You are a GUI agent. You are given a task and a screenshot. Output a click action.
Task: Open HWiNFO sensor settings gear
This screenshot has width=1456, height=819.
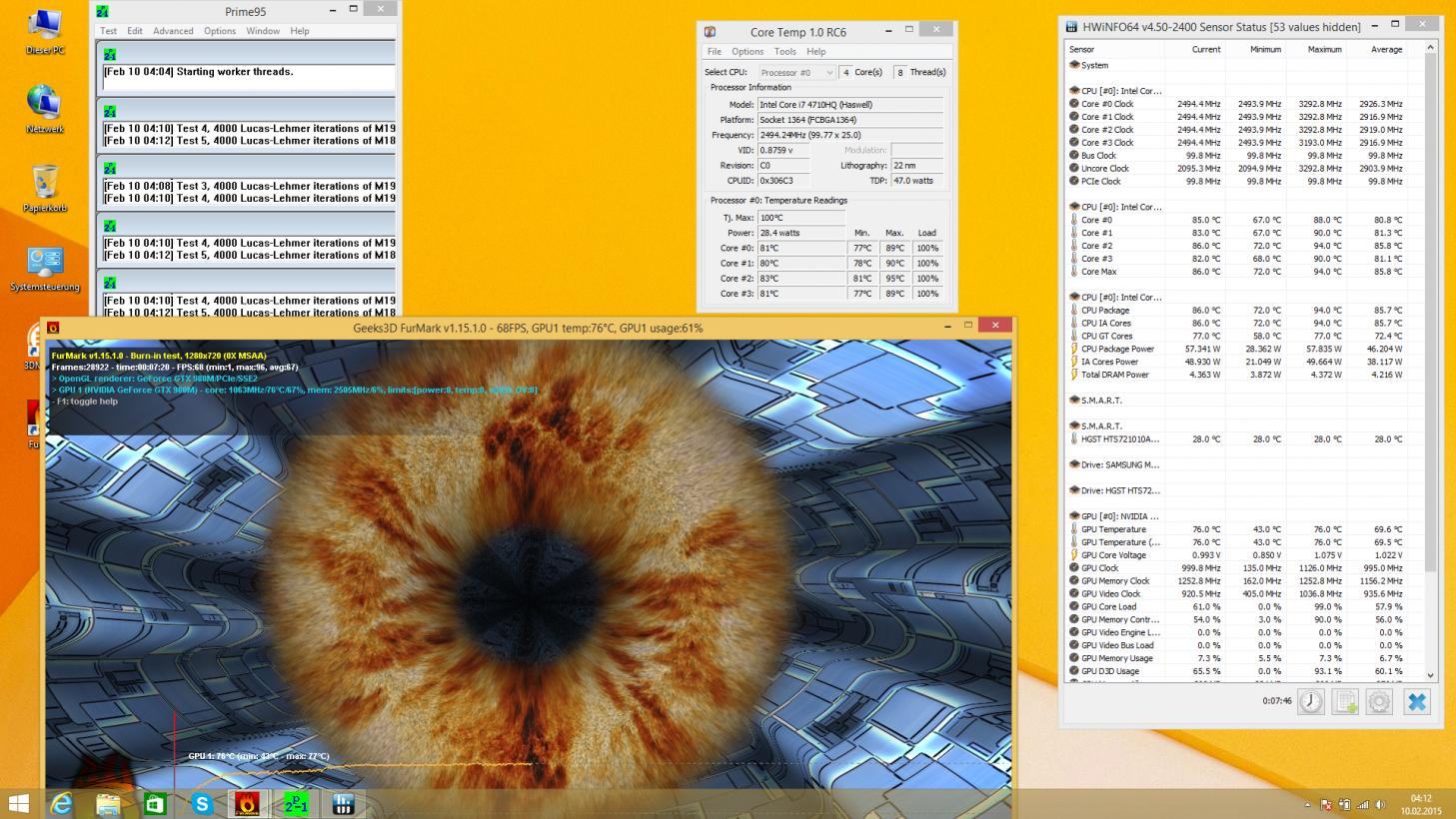point(1379,701)
